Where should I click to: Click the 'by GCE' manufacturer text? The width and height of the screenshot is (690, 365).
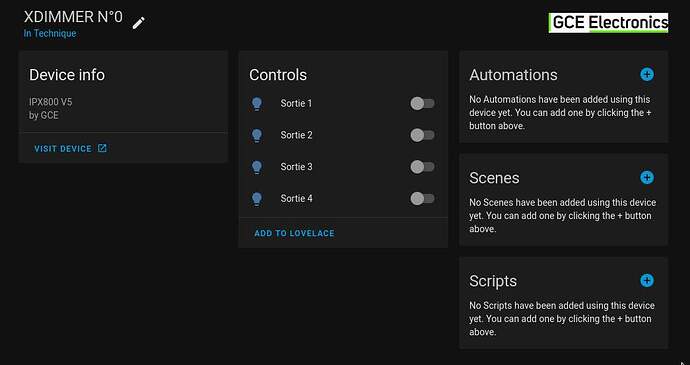pyautogui.click(x=44, y=115)
